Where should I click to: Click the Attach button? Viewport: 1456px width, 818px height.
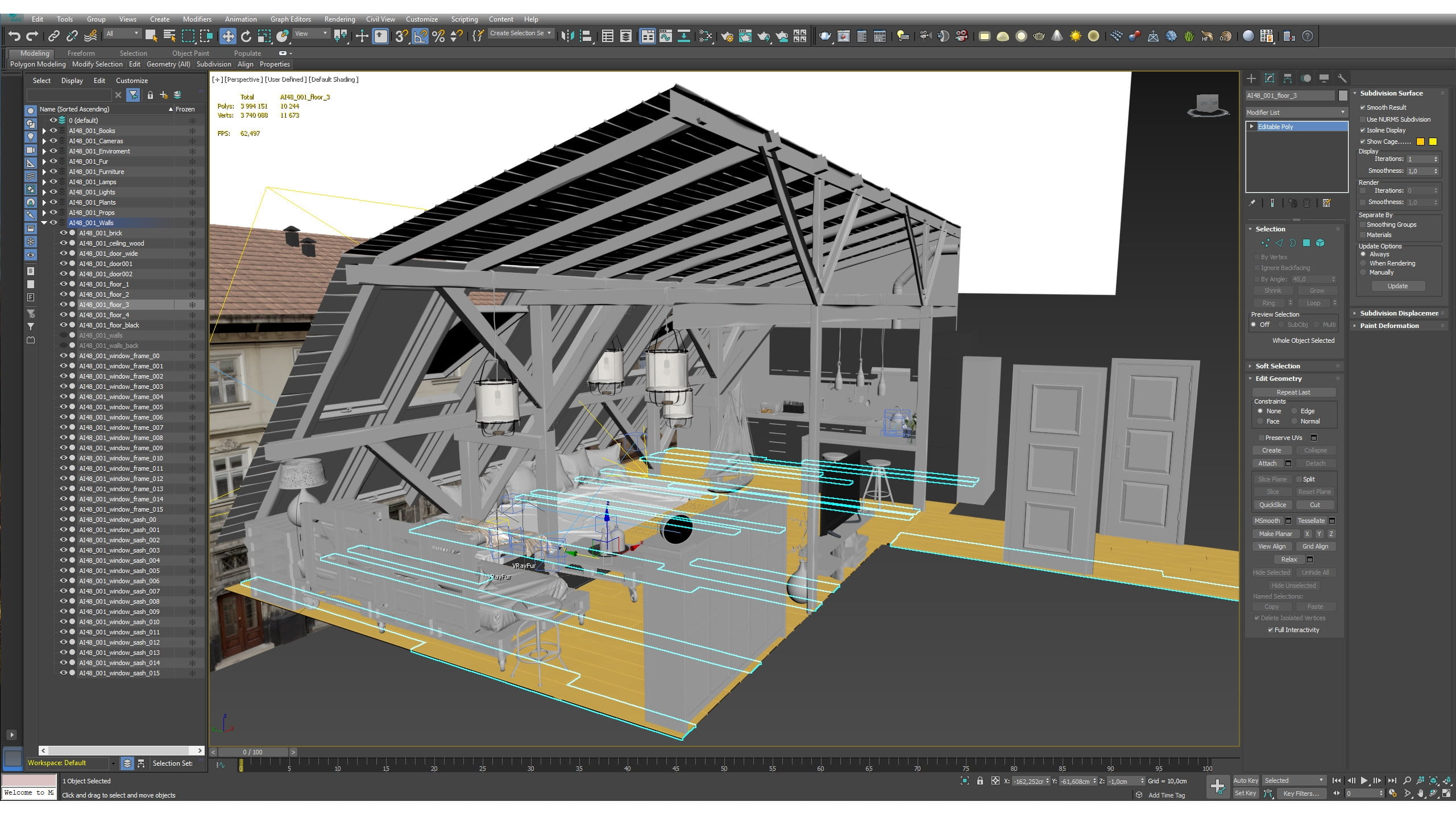pyautogui.click(x=1267, y=463)
